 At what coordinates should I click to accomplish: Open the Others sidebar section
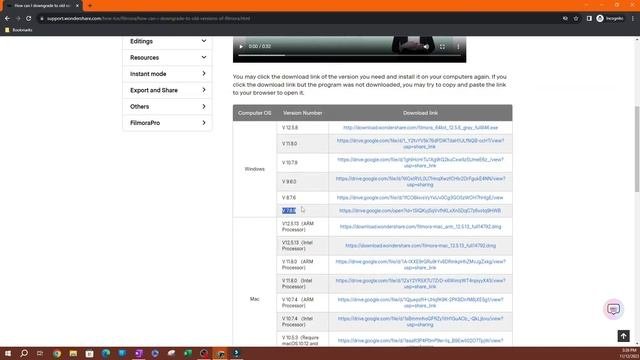click(167, 107)
